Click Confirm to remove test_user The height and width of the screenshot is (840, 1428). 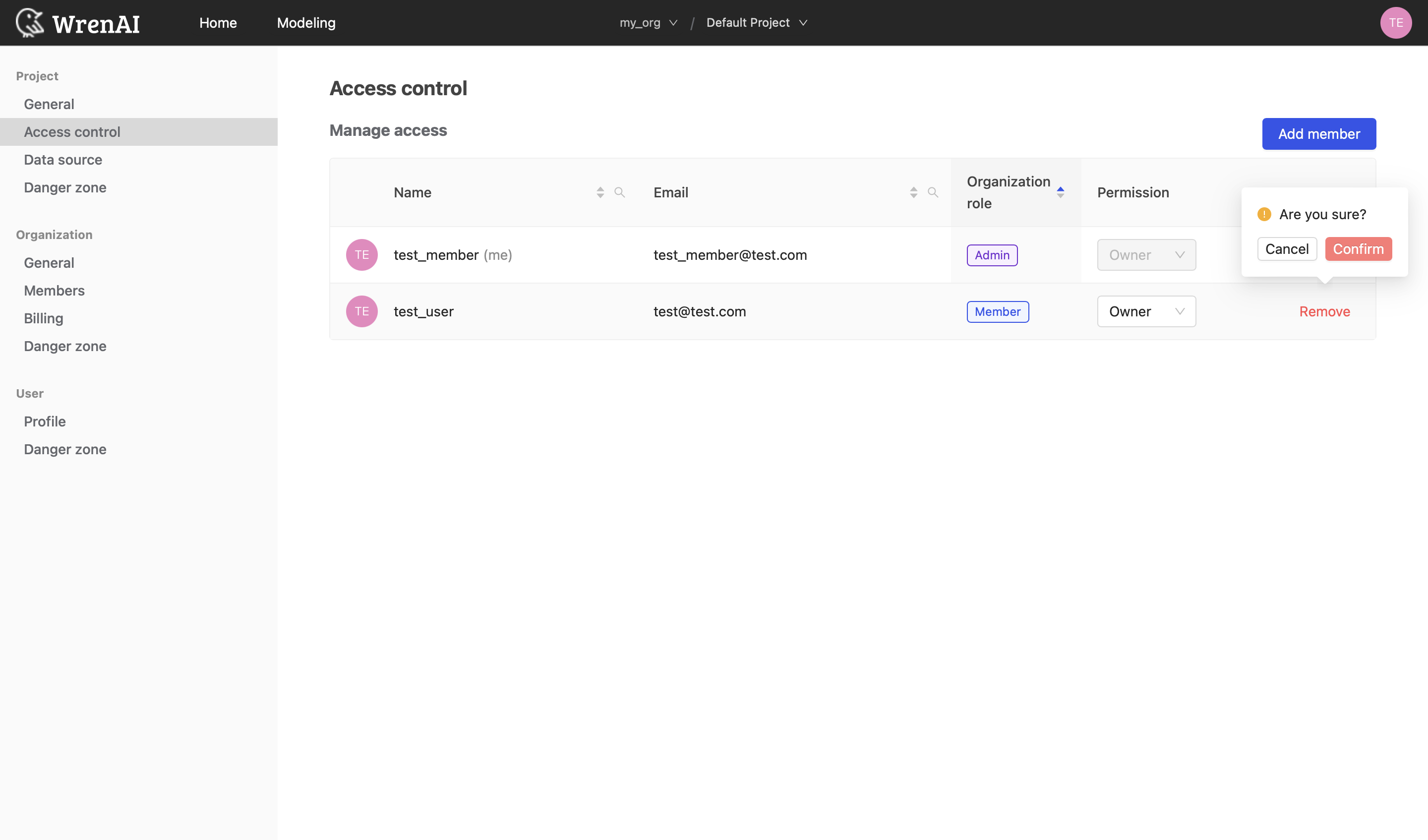point(1358,248)
